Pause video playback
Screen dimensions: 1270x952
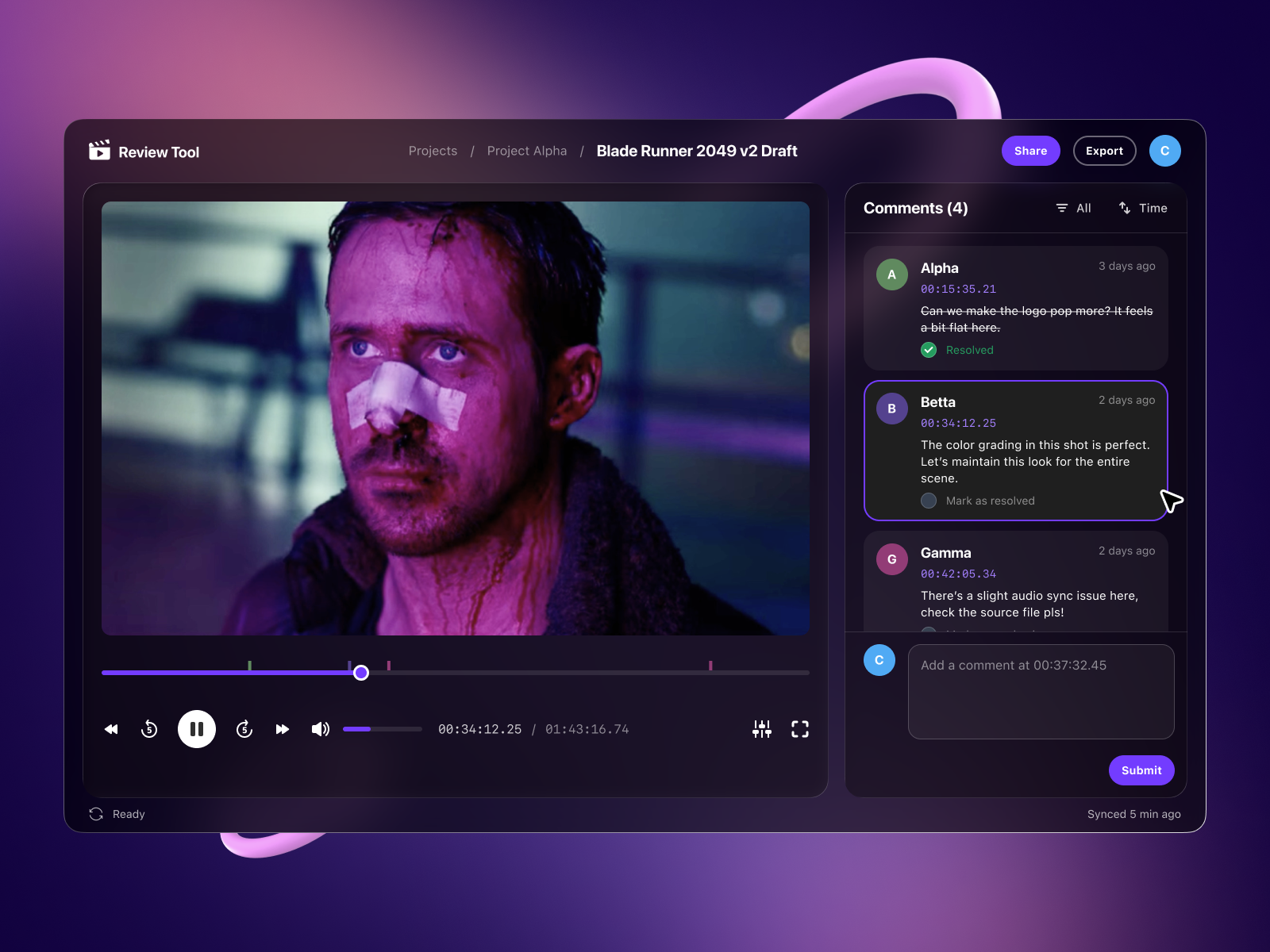click(x=196, y=728)
